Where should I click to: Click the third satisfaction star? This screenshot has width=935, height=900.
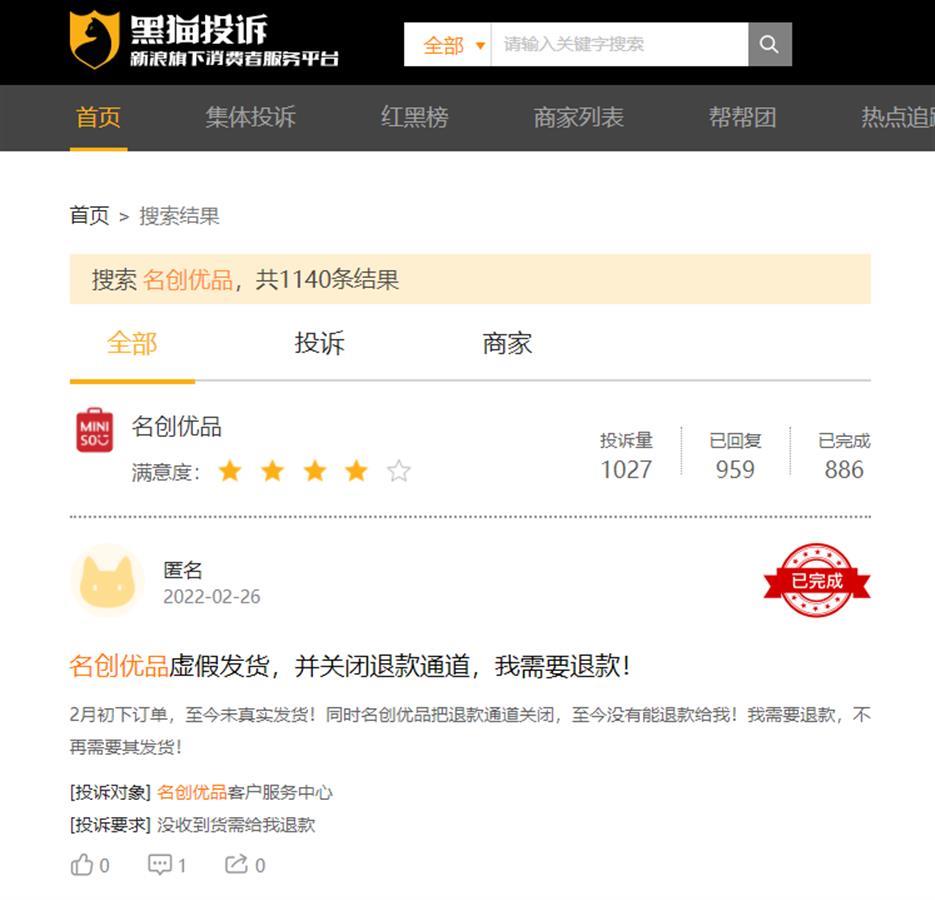[314, 471]
